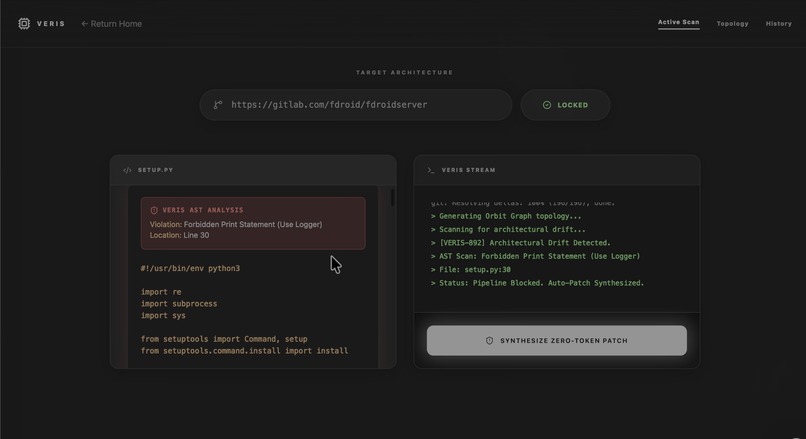Image resolution: width=806 pixels, height=439 pixels.
Task: Go back via Return Home link
Action: click(x=112, y=24)
